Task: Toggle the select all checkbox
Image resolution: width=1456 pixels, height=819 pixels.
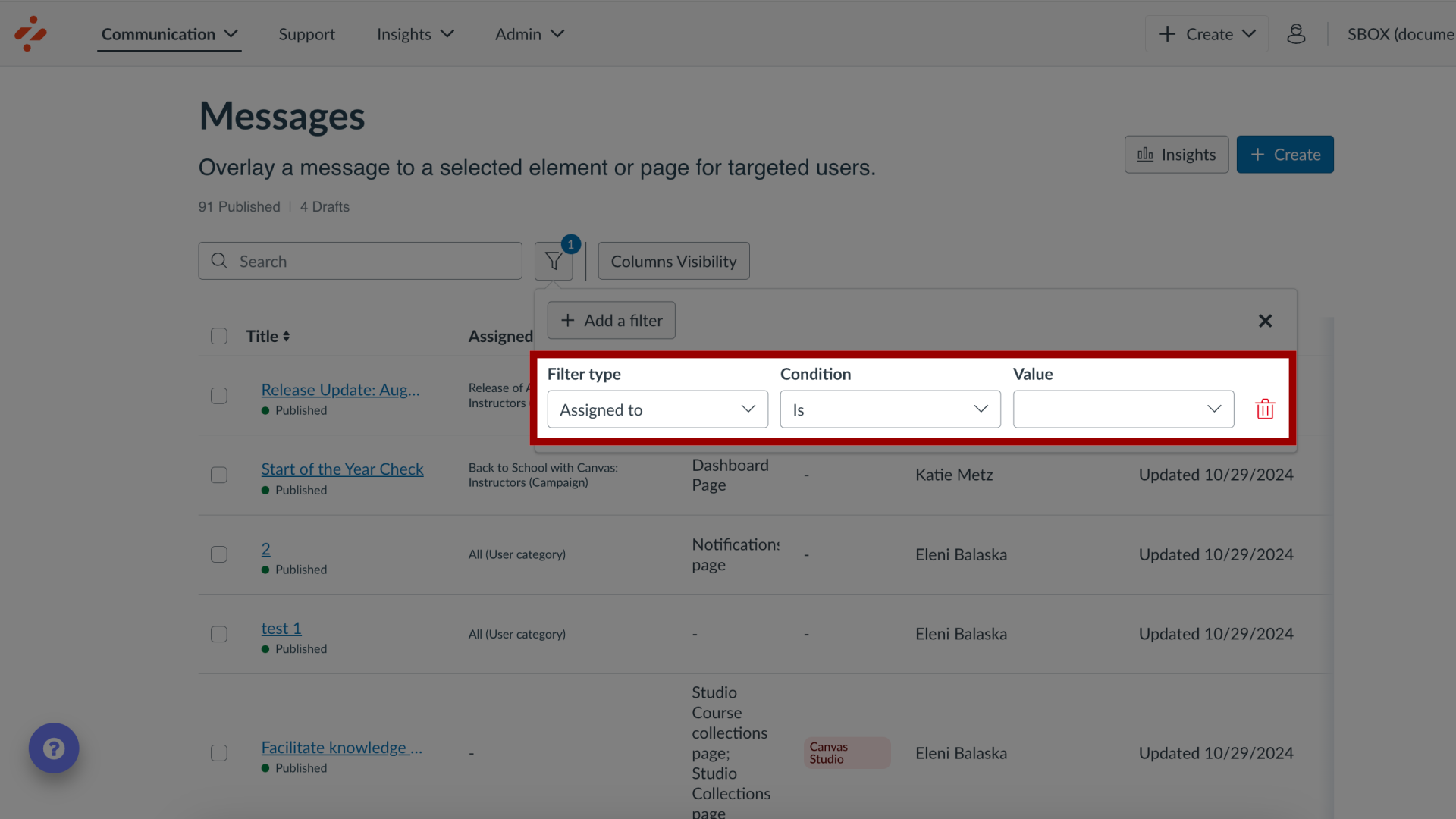Action: coord(219,336)
